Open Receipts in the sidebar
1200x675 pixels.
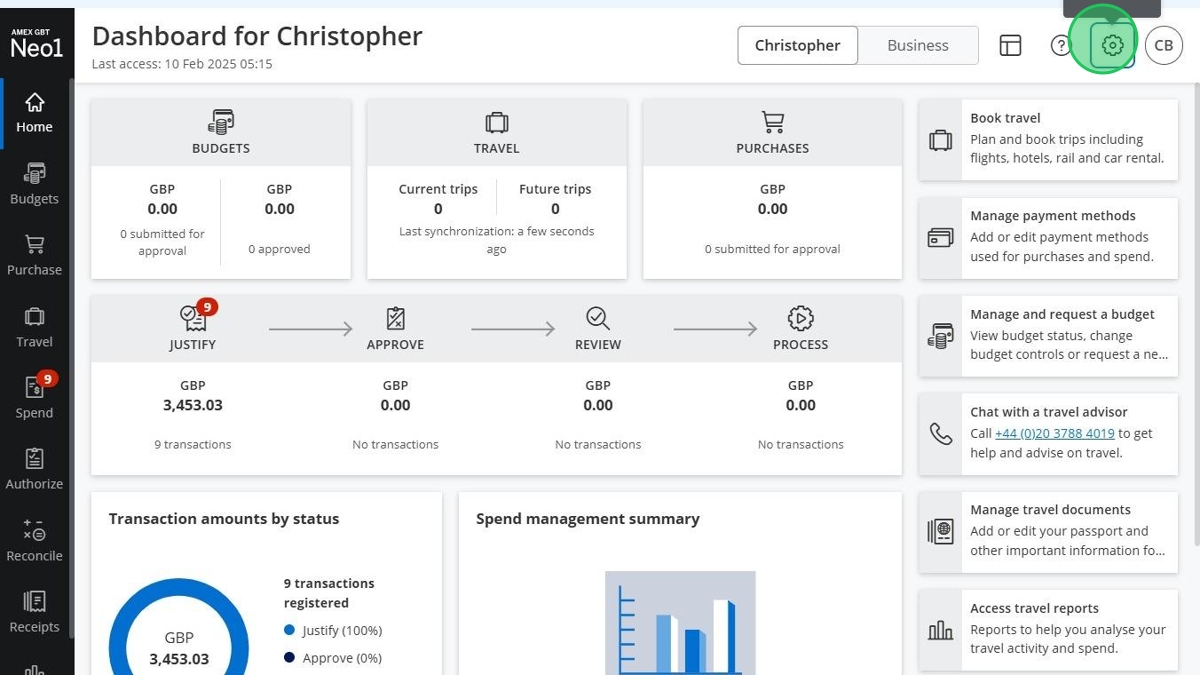34,612
